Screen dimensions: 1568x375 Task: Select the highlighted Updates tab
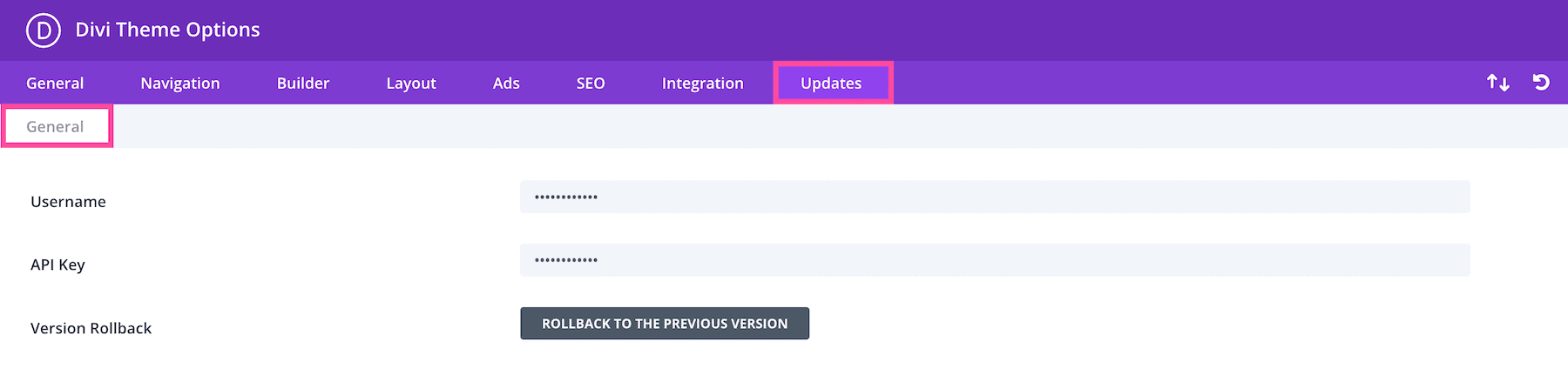tap(831, 84)
